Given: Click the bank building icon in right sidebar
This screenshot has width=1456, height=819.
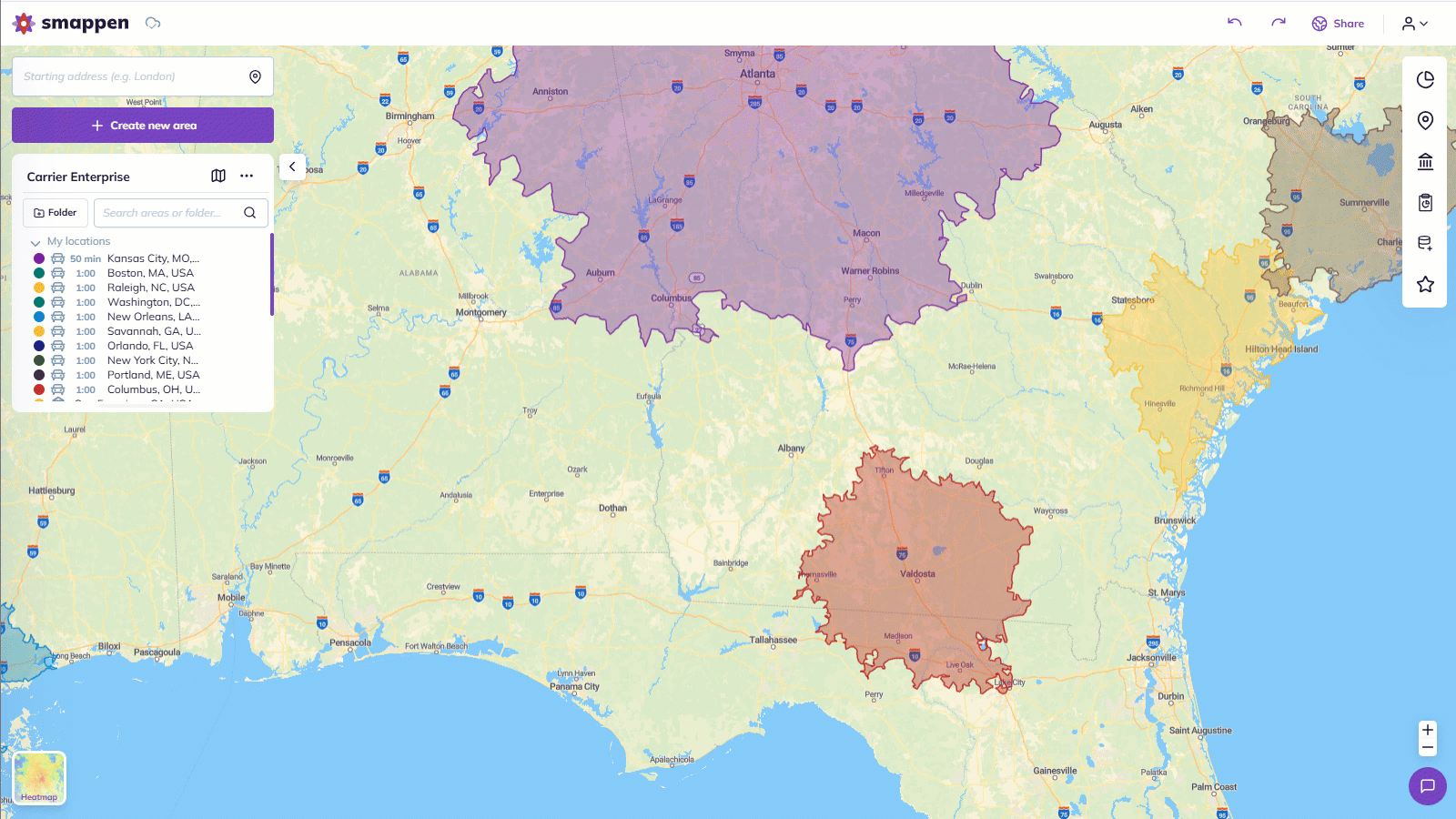Looking at the screenshot, I should point(1425,162).
